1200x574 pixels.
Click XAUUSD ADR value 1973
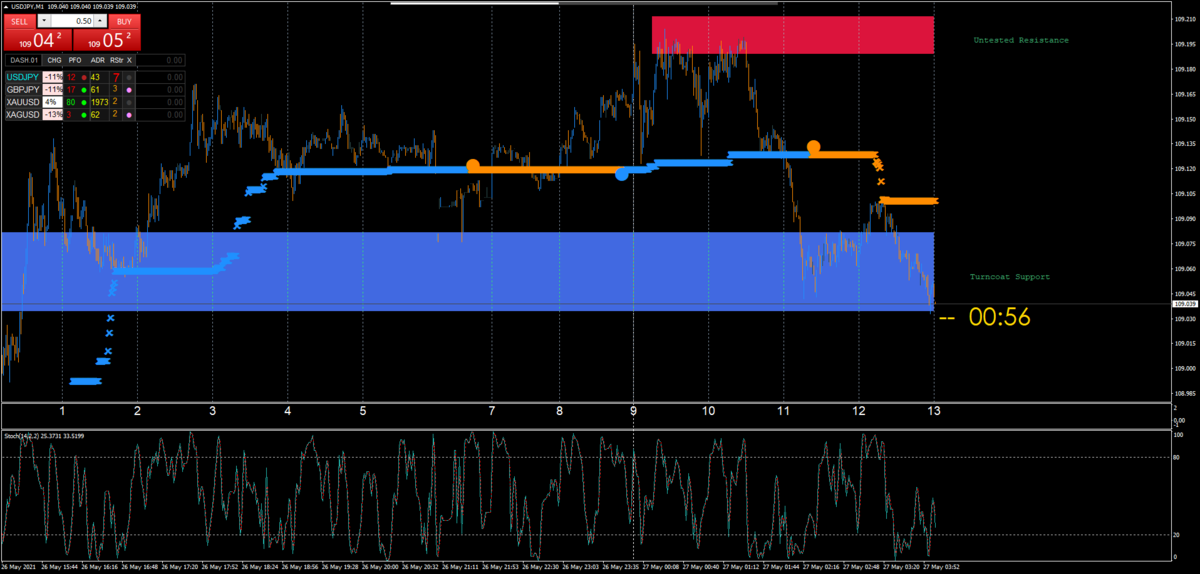click(x=99, y=102)
